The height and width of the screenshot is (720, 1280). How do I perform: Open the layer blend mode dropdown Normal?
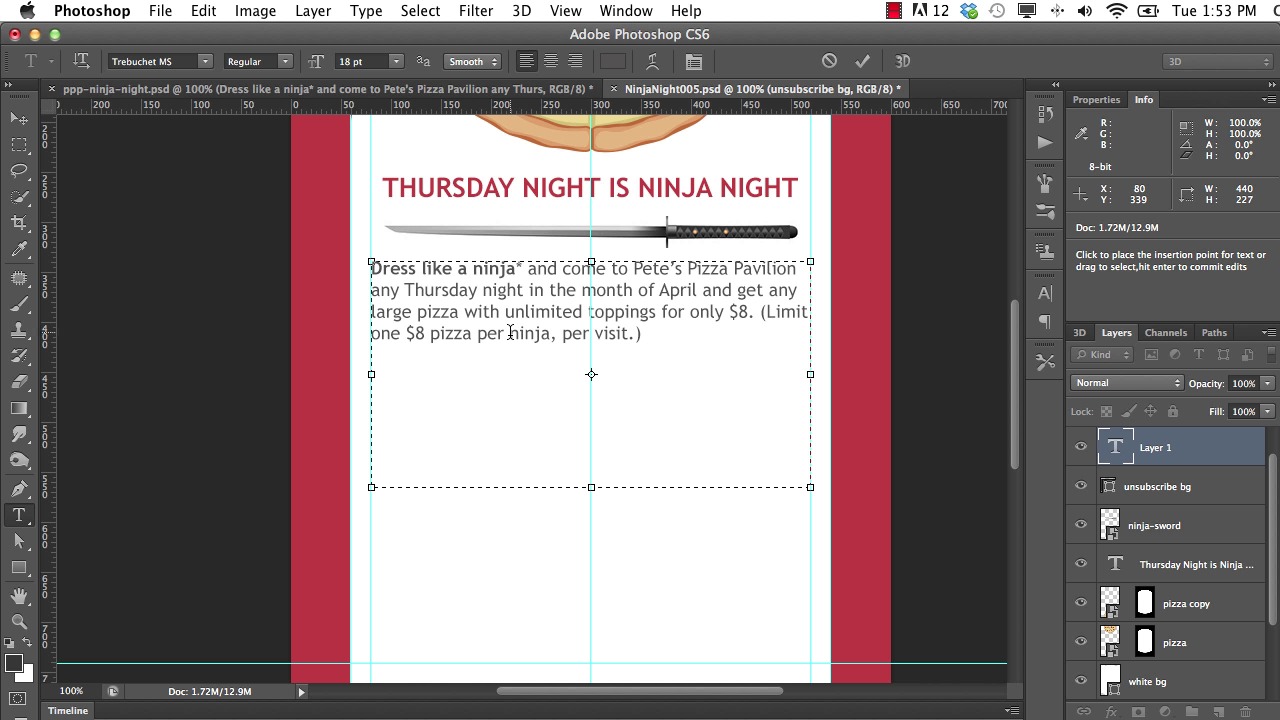(x=1127, y=383)
